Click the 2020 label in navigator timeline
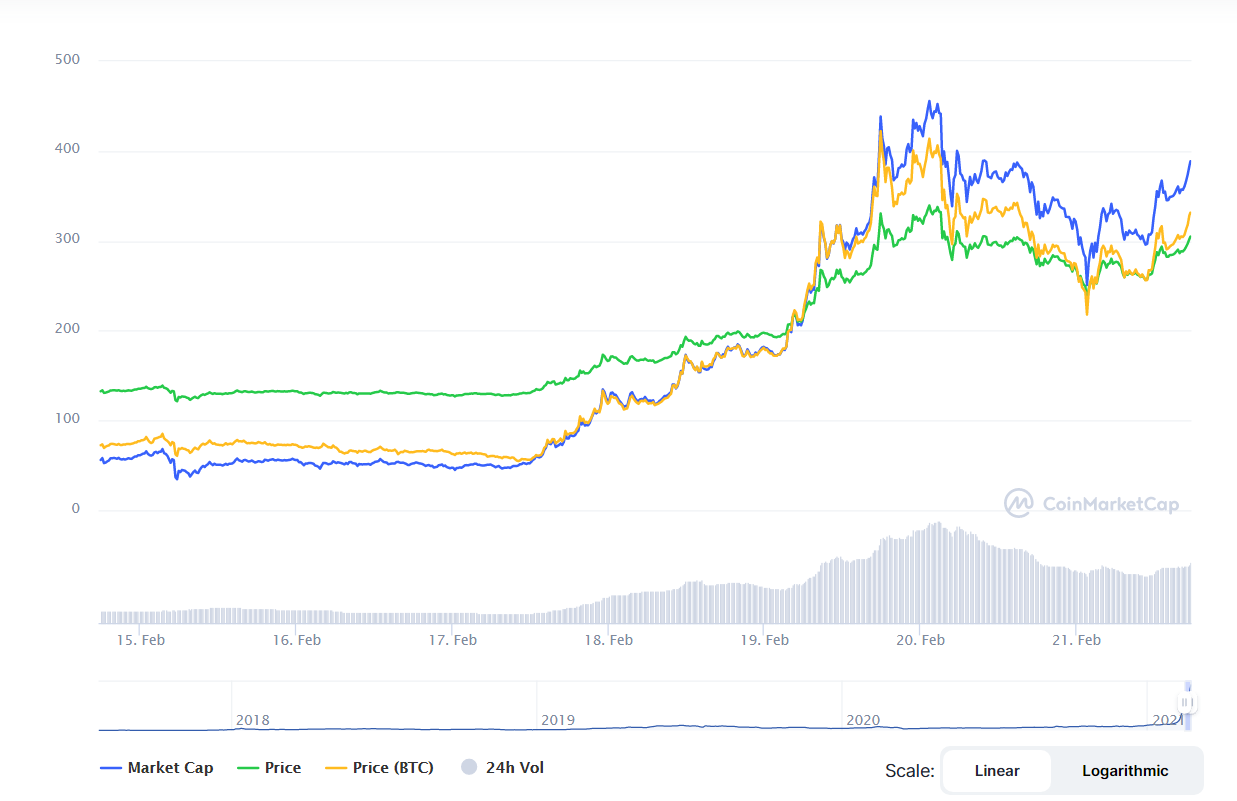 click(862, 720)
